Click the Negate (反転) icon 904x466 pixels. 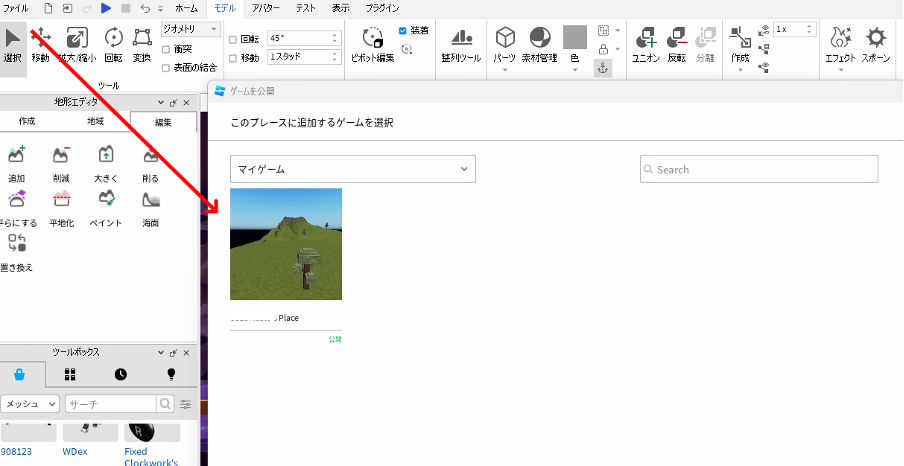(x=676, y=42)
